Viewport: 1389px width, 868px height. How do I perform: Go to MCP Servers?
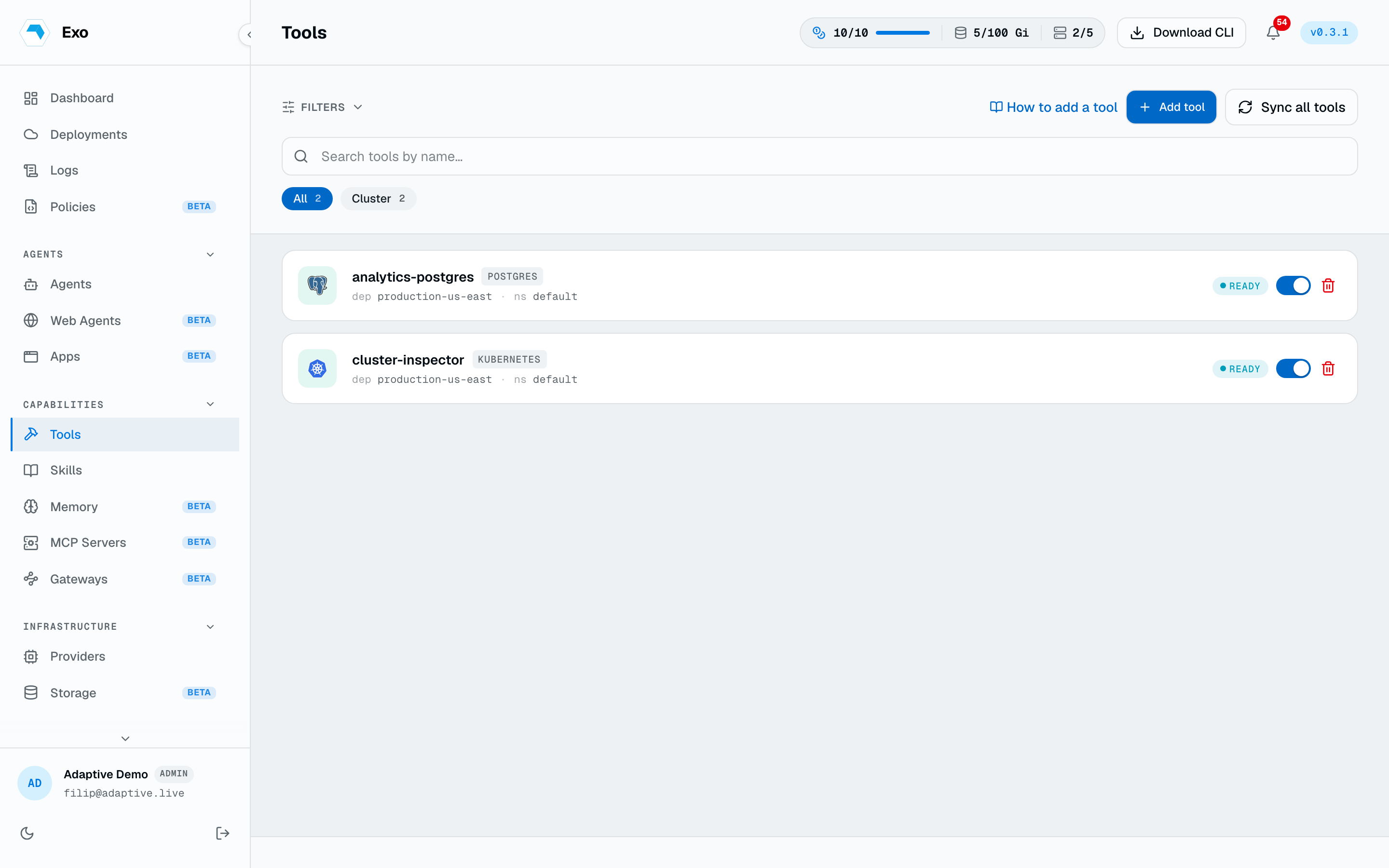pyautogui.click(x=124, y=542)
